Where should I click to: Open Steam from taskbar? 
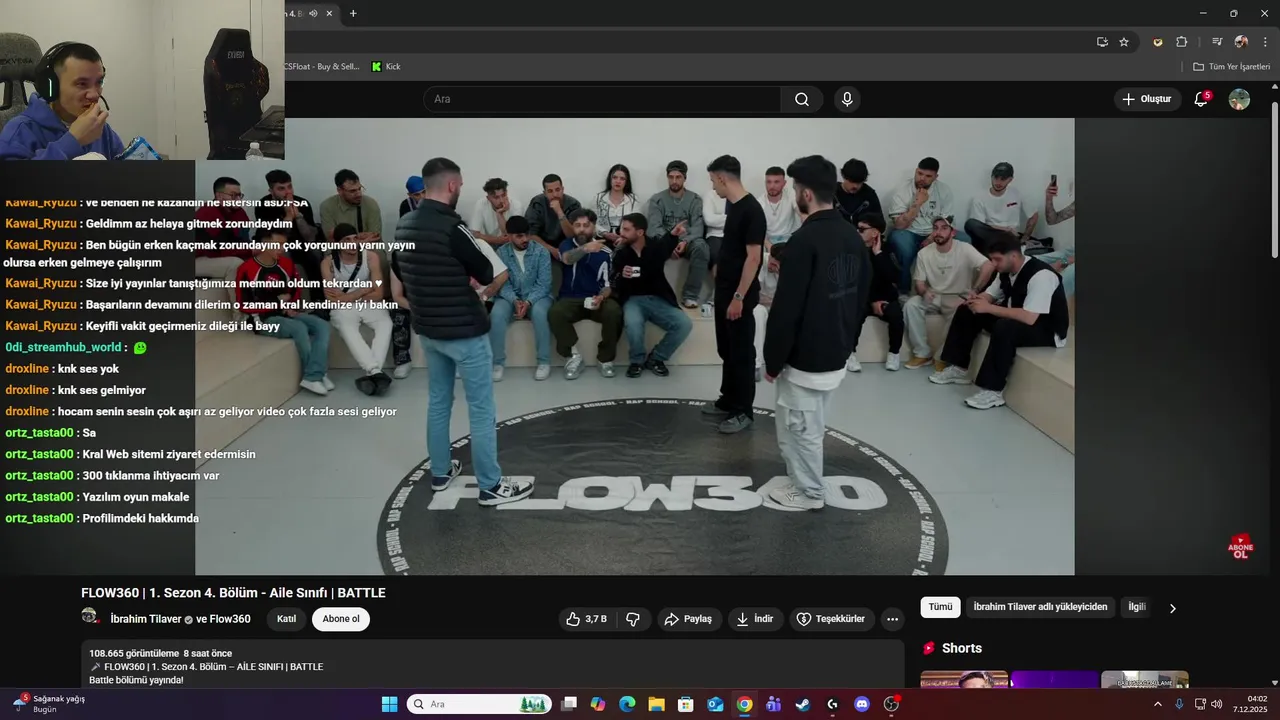click(x=803, y=704)
